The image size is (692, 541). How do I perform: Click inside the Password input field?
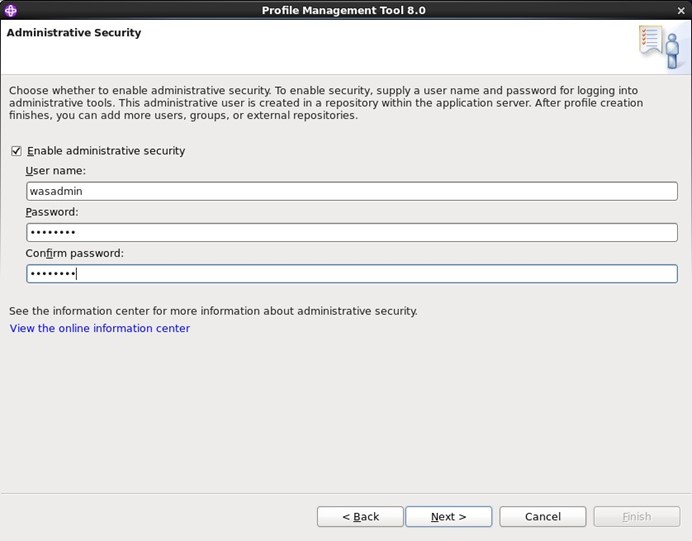(351, 232)
